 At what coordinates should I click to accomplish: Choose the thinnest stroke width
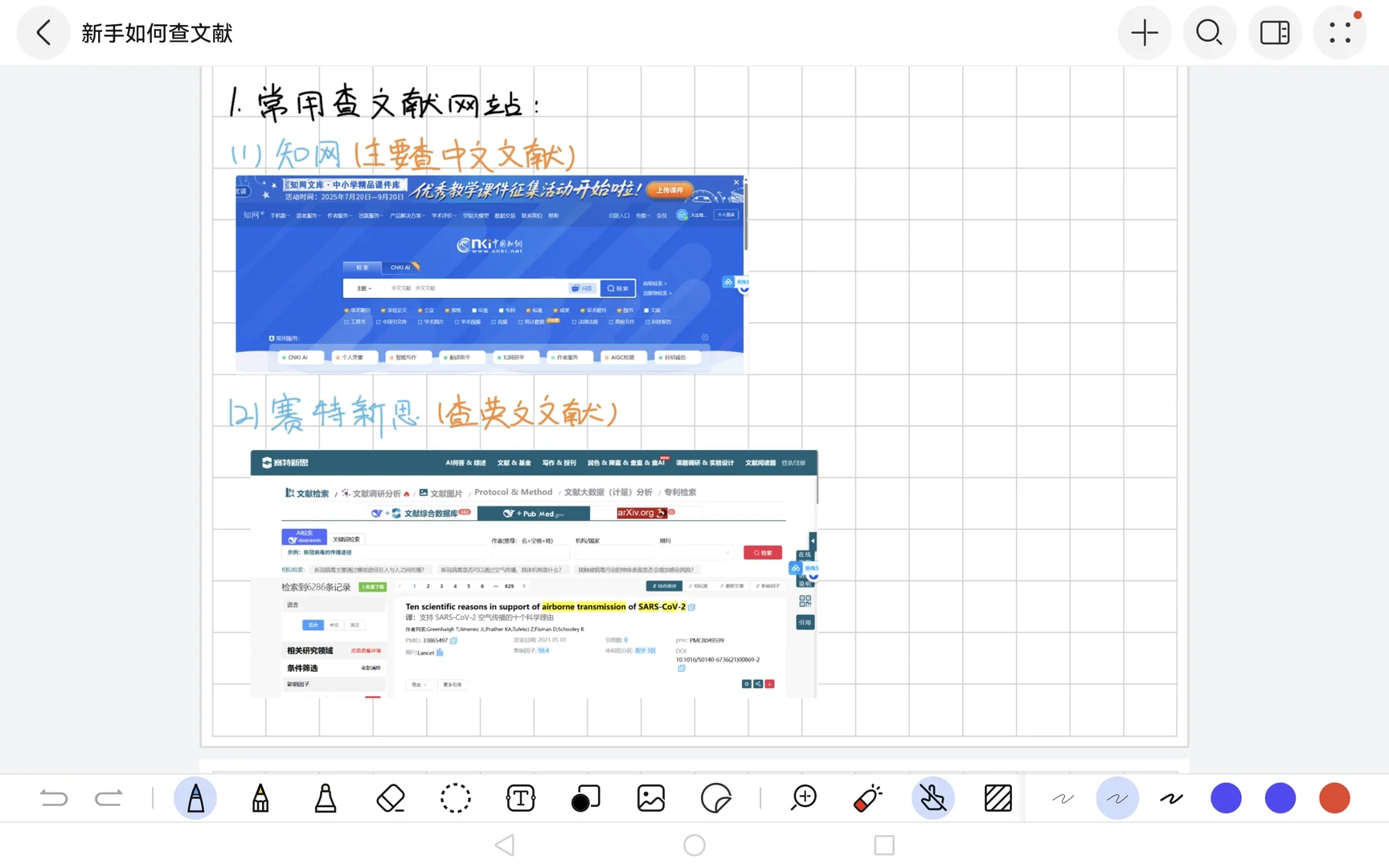[x=1063, y=798]
